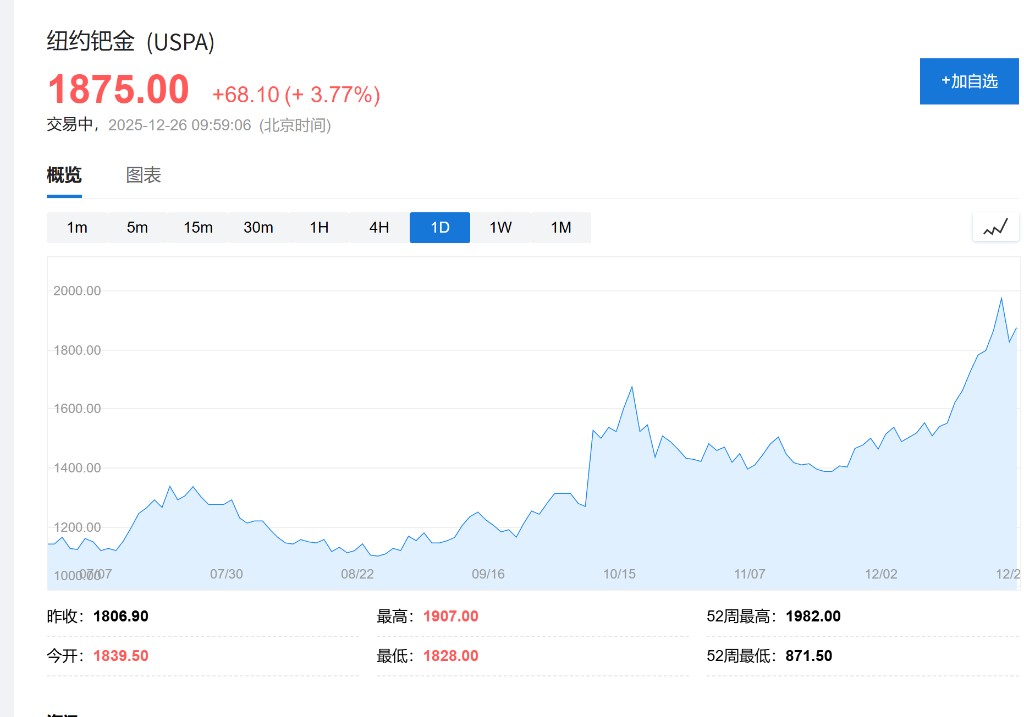Click the 52周最高 value 1982.00

click(x=813, y=616)
